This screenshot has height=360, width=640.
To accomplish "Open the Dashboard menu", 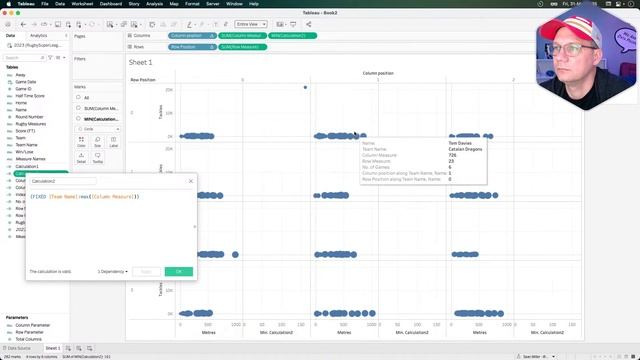I will [111, 4].
